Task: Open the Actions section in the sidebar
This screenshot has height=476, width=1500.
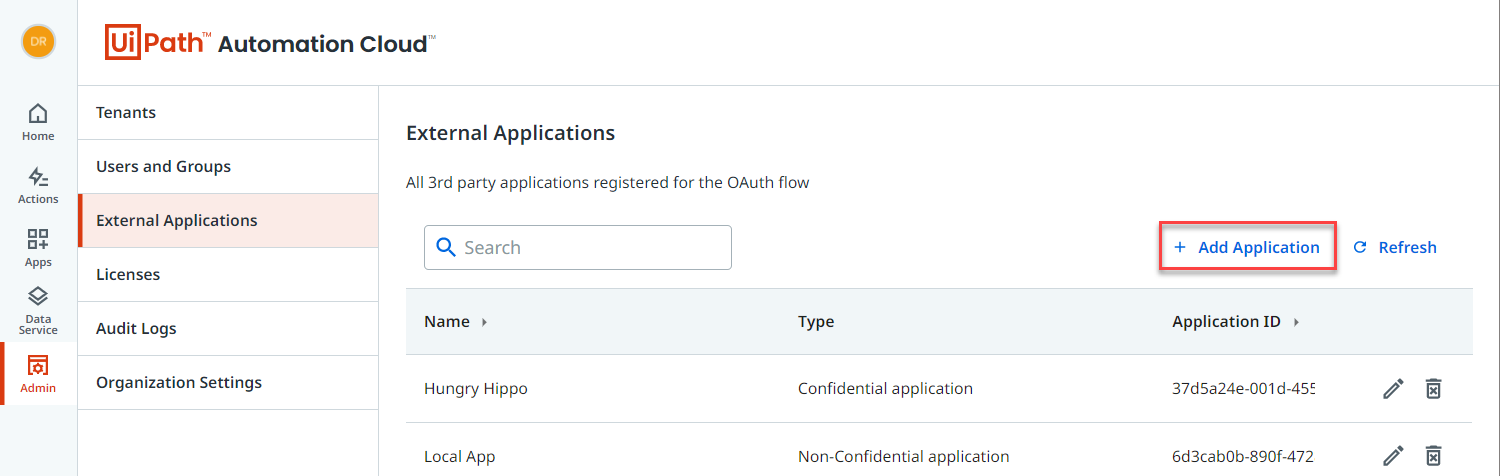Action: [38, 185]
